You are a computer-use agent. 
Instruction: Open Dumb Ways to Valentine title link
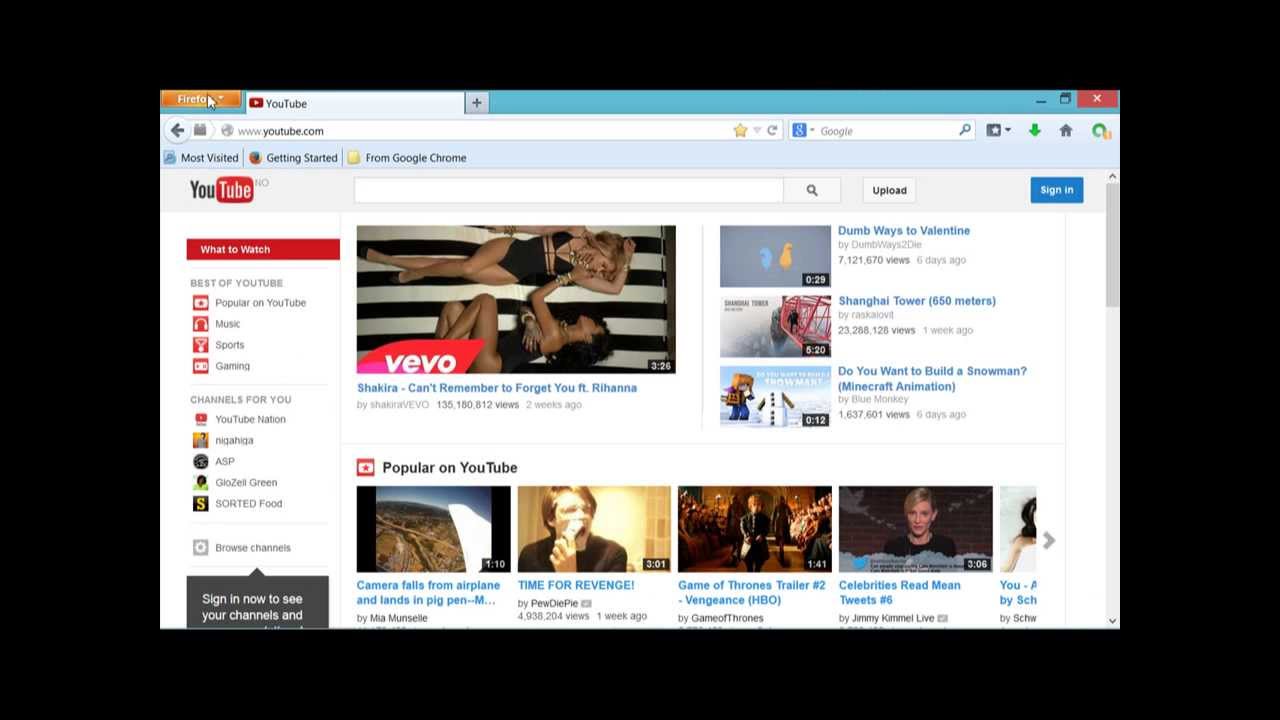(x=904, y=231)
